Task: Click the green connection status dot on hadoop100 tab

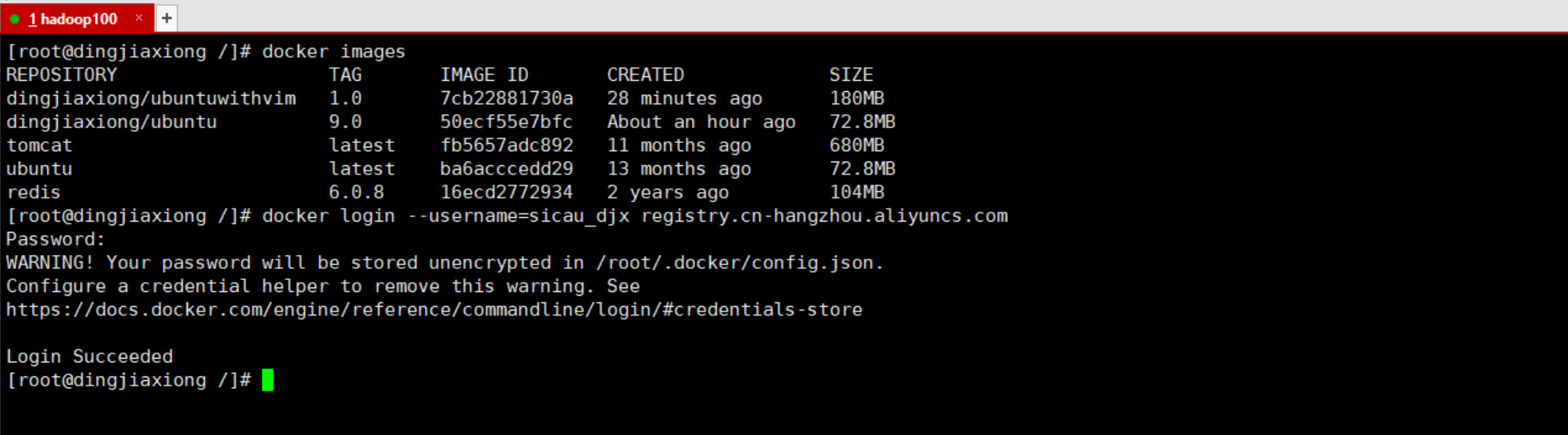Action: pos(15,19)
